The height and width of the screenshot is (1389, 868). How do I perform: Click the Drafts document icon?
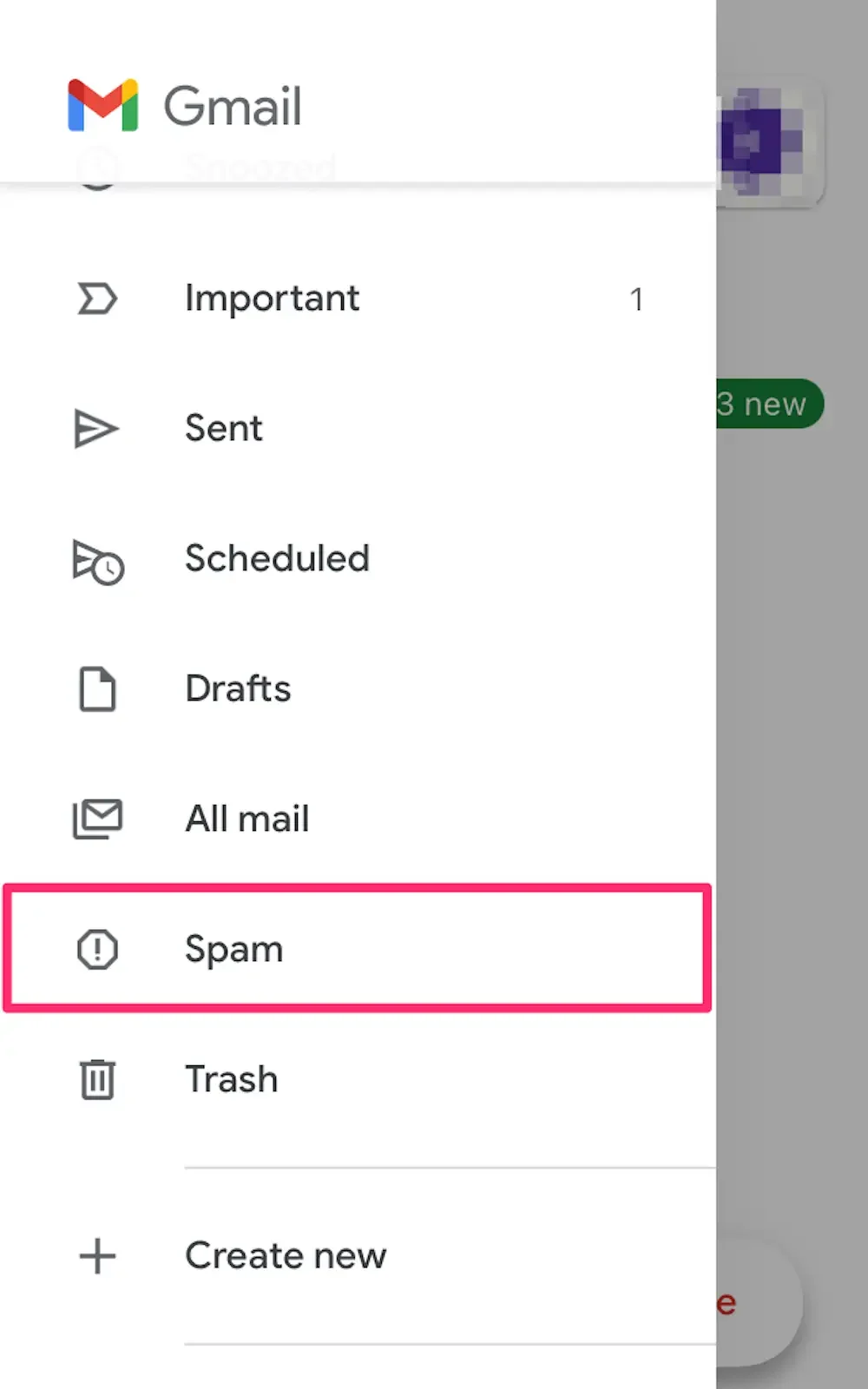point(97,689)
